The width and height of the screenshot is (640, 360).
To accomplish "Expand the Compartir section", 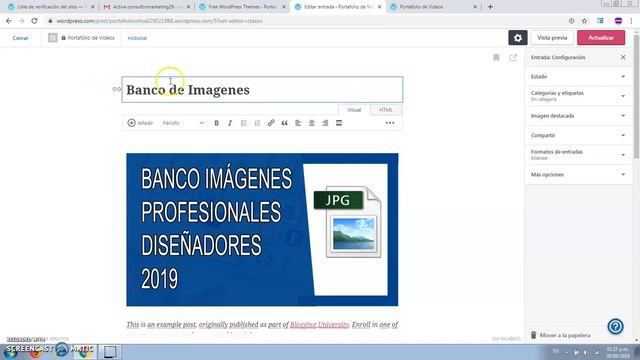I will (578, 135).
